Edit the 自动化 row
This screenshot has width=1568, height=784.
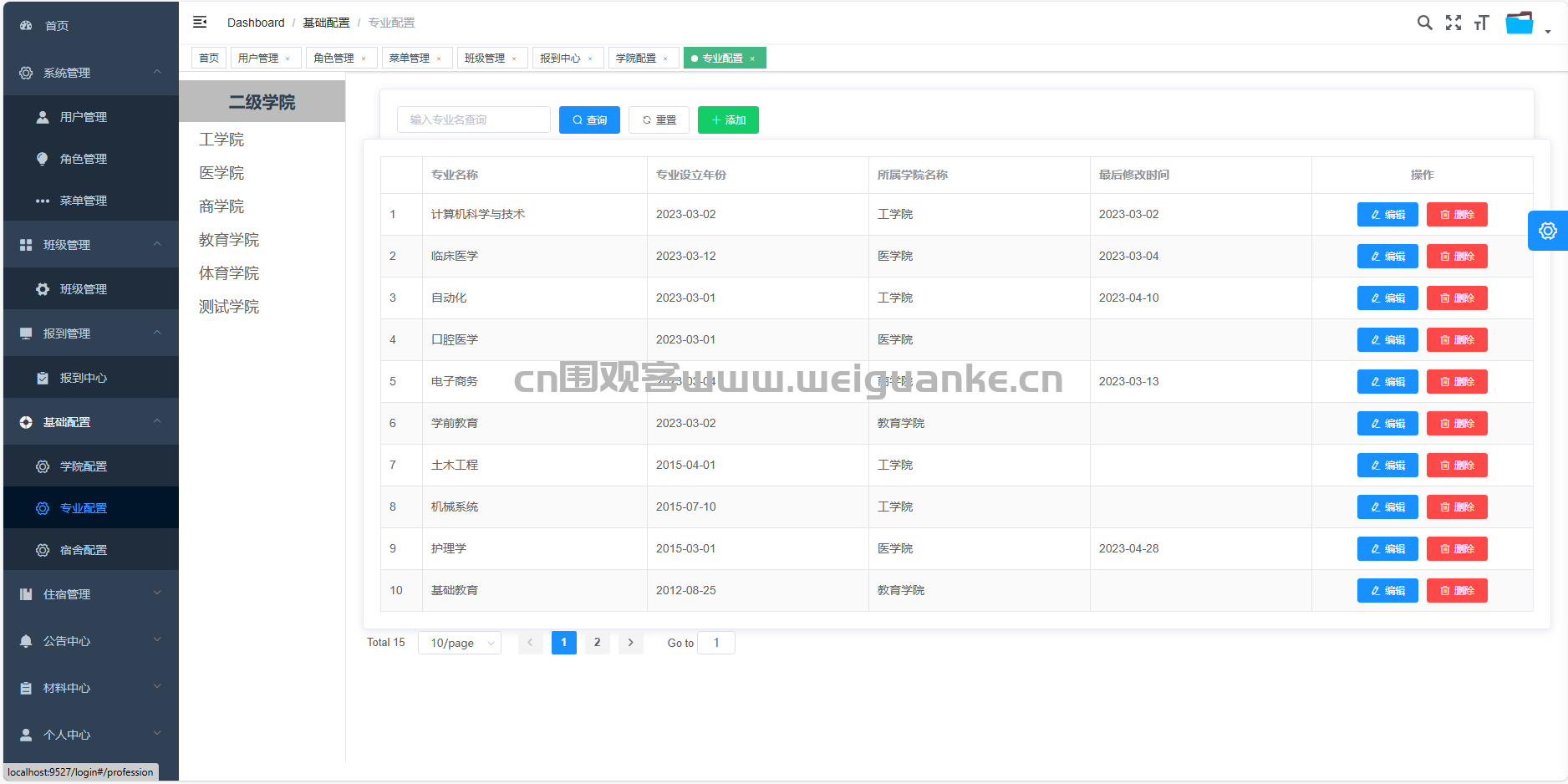point(1387,298)
